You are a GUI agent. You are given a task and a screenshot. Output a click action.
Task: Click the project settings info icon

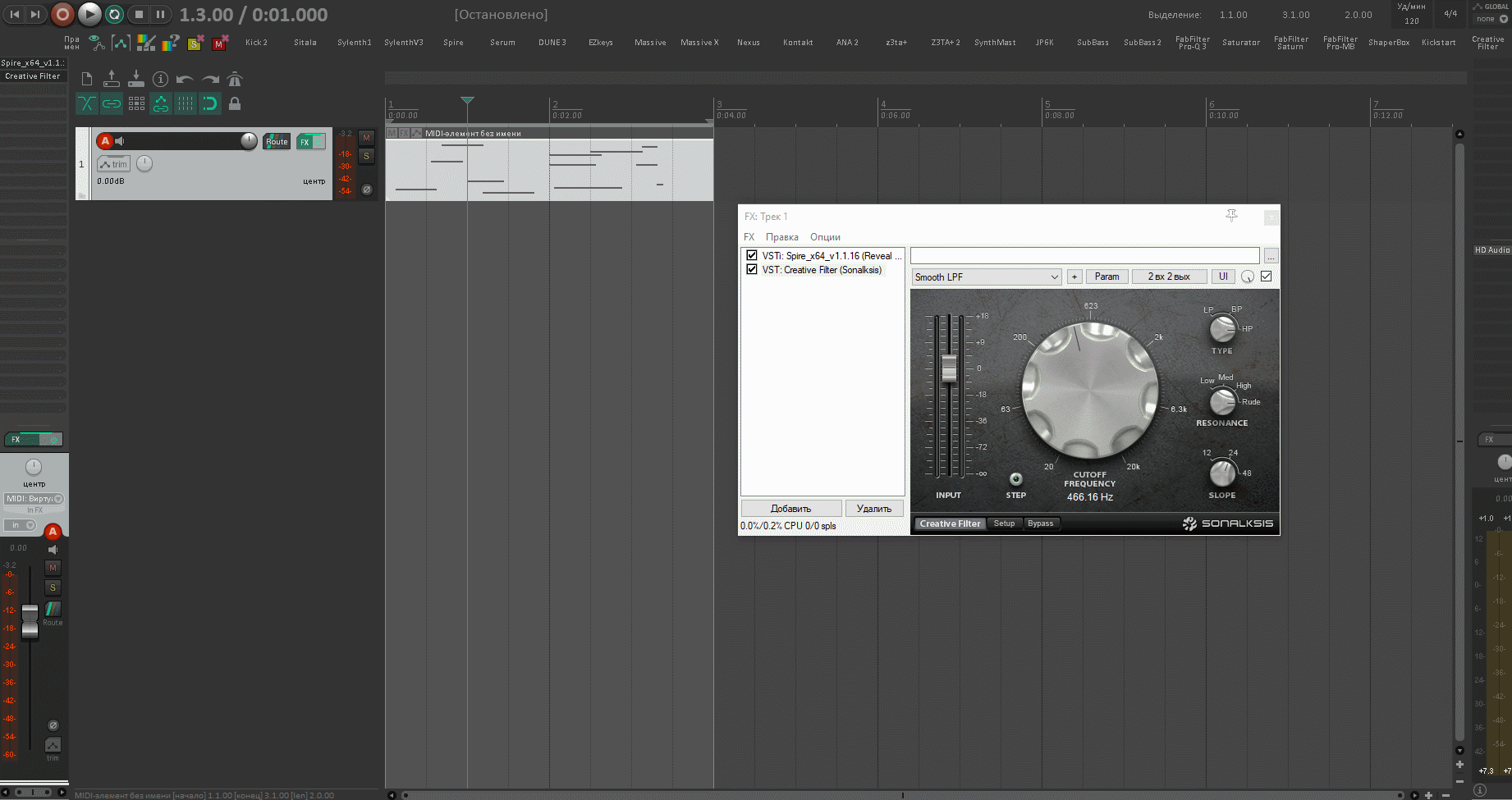(161, 80)
